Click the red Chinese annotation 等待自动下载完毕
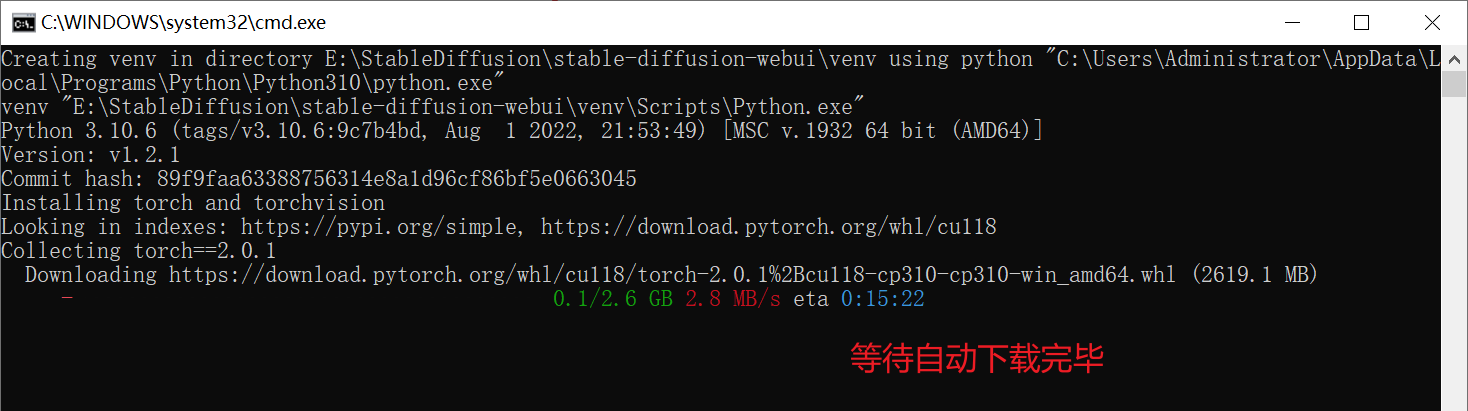 tap(977, 358)
